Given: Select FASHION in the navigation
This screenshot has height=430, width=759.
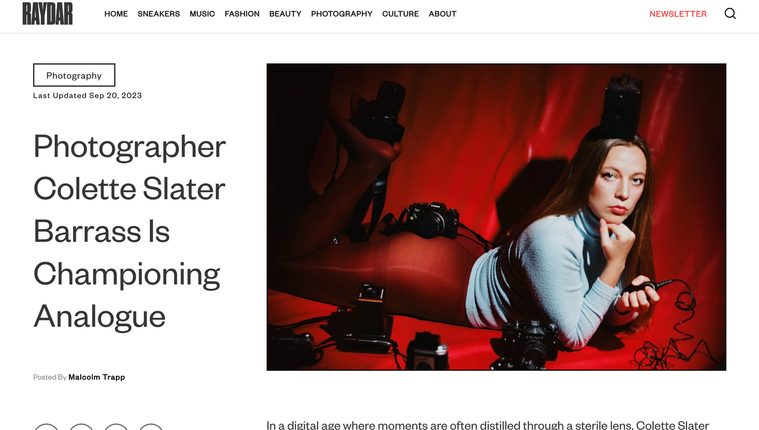Looking at the screenshot, I should tap(242, 14).
